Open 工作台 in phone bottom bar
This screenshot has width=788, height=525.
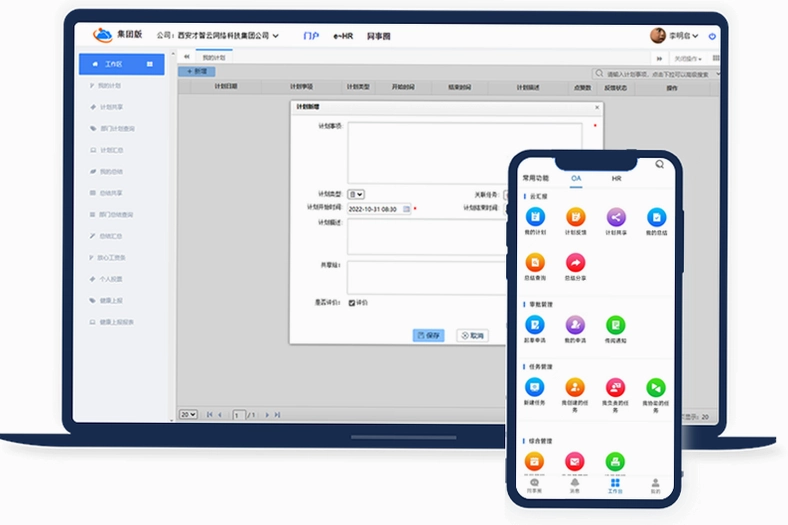[x=615, y=485]
